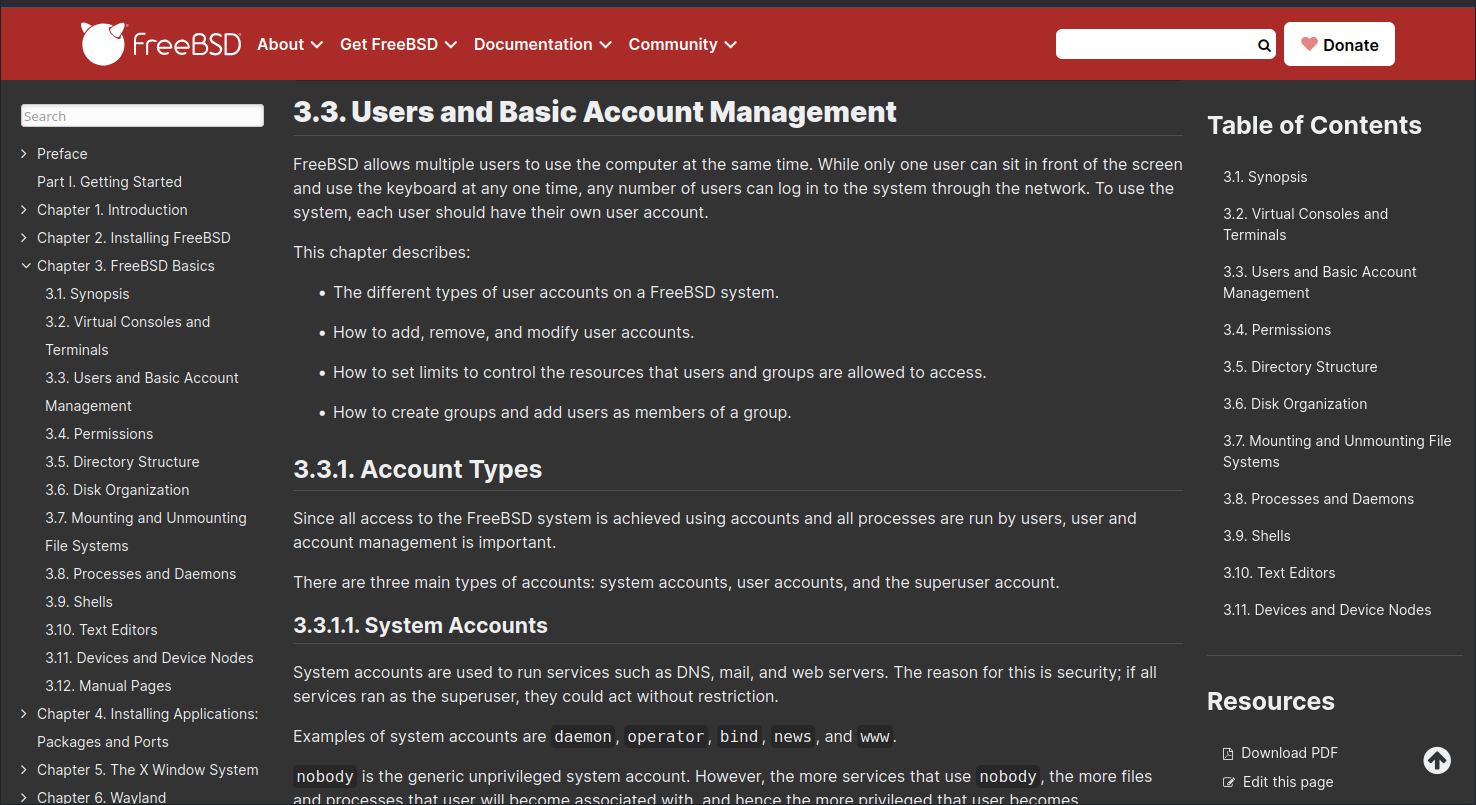Screen dimensions: 1476x805
Task: Go to 3.10. Text Editors in Table of Contents
Action: [x=1279, y=573]
